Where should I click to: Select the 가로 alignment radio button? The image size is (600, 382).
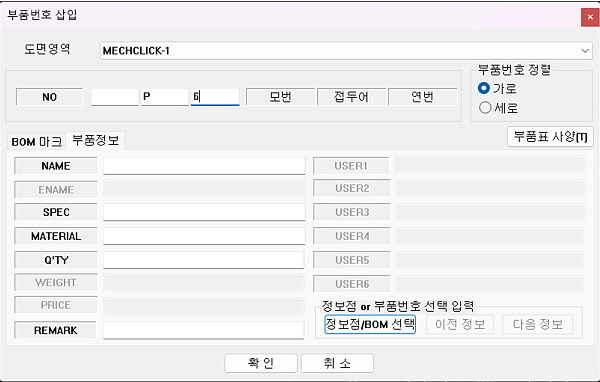pos(484,88)
